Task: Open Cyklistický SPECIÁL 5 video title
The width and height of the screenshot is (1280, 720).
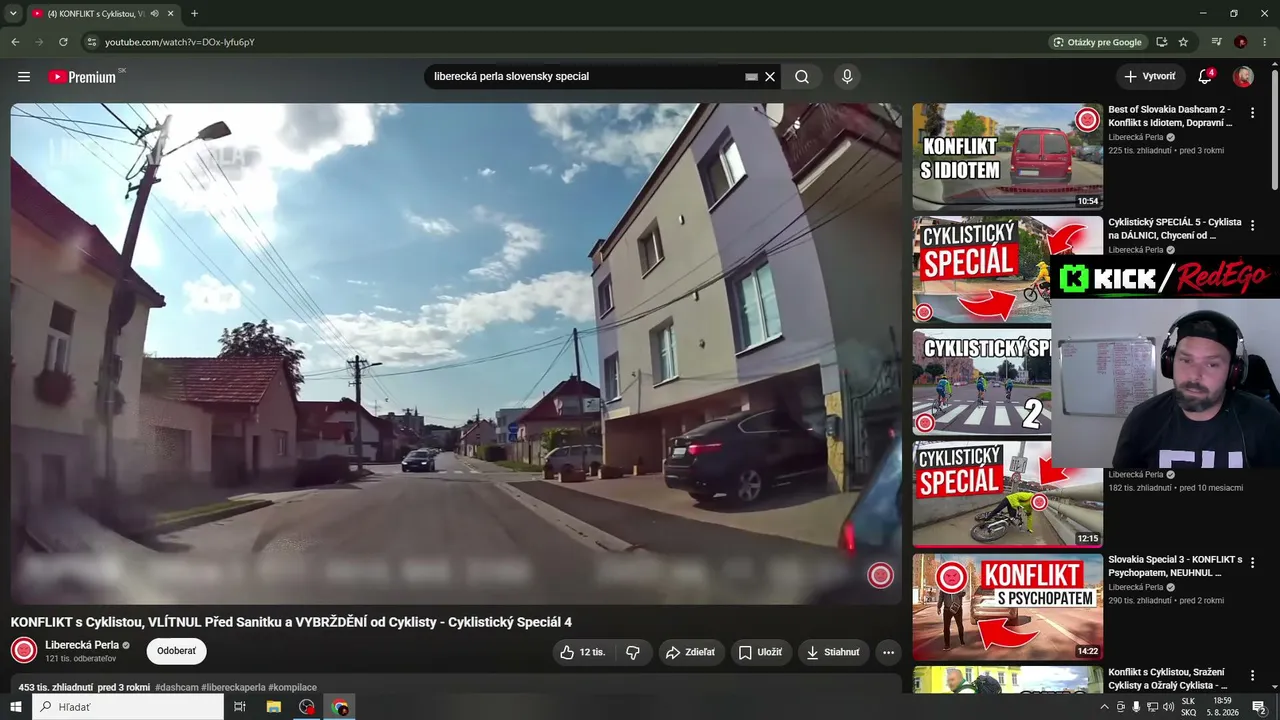Action: pos(1175,229)
